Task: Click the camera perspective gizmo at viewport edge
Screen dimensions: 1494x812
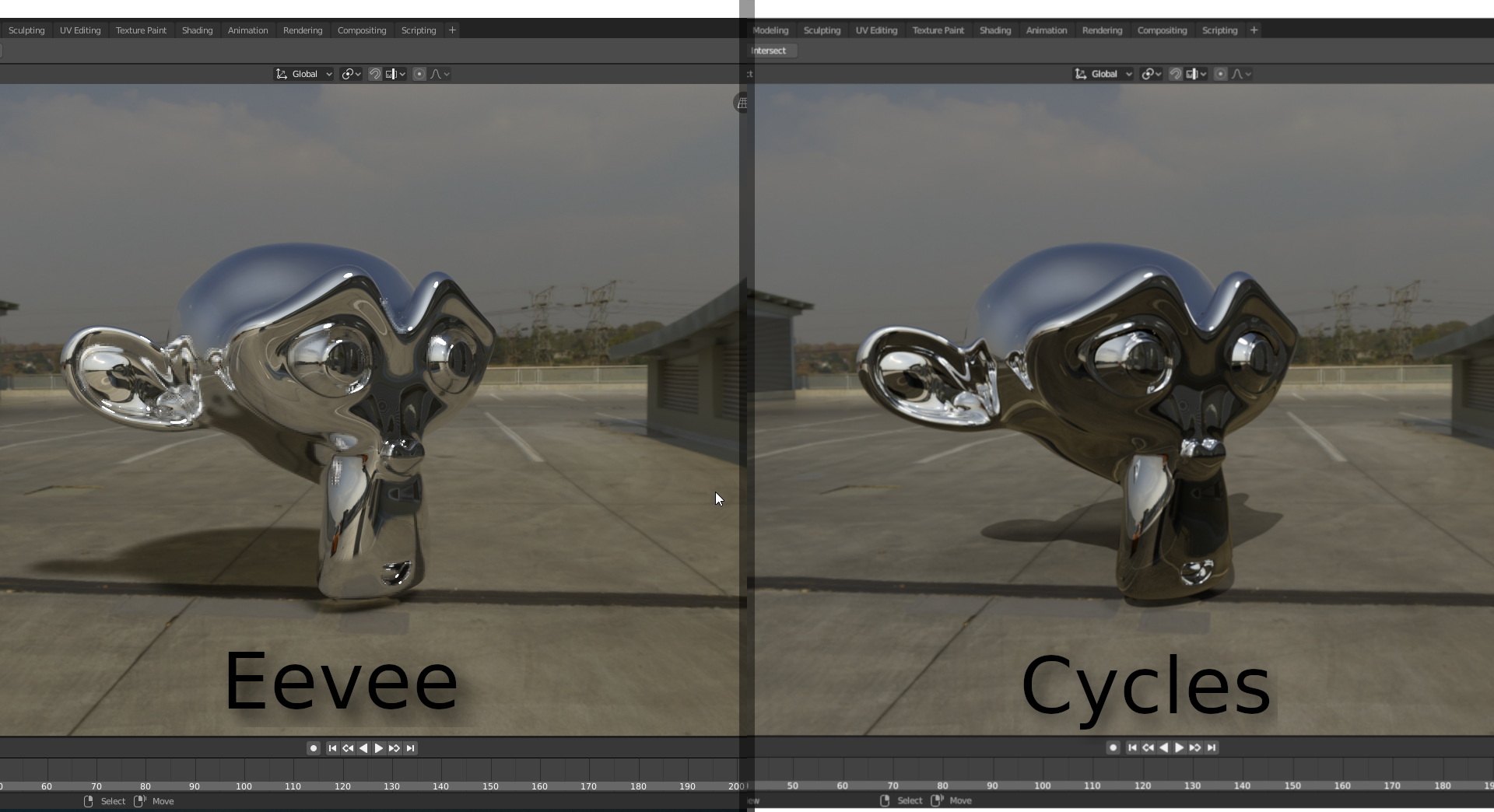Action: (742, 103)
